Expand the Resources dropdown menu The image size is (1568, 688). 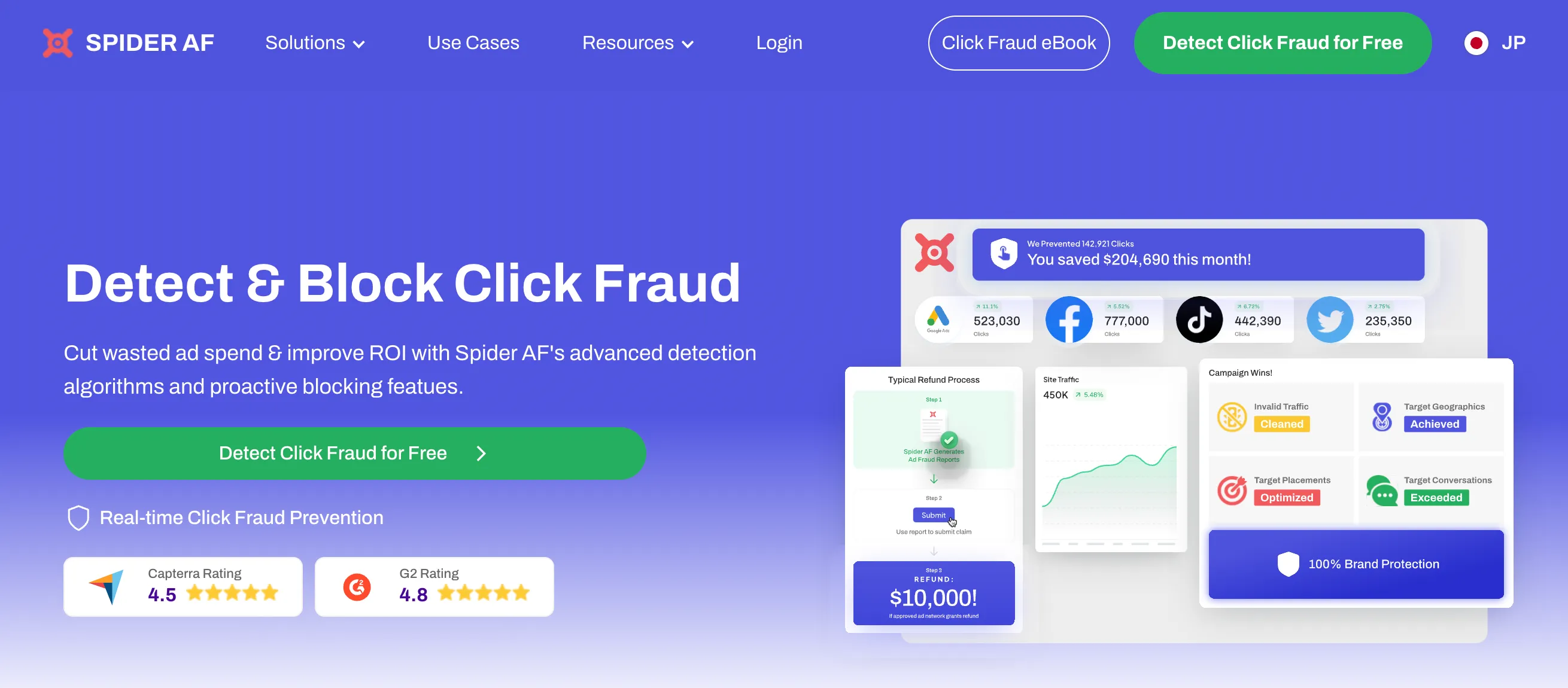pos(637,43)
